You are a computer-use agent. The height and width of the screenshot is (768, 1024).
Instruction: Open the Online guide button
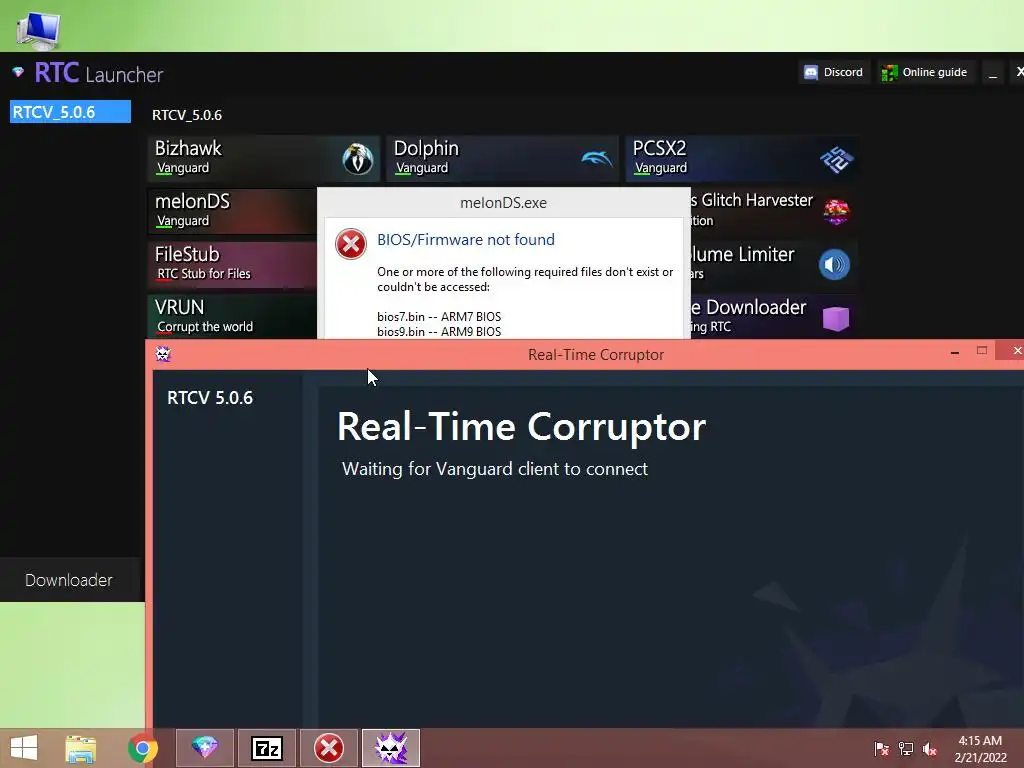(x=925, y=72)
